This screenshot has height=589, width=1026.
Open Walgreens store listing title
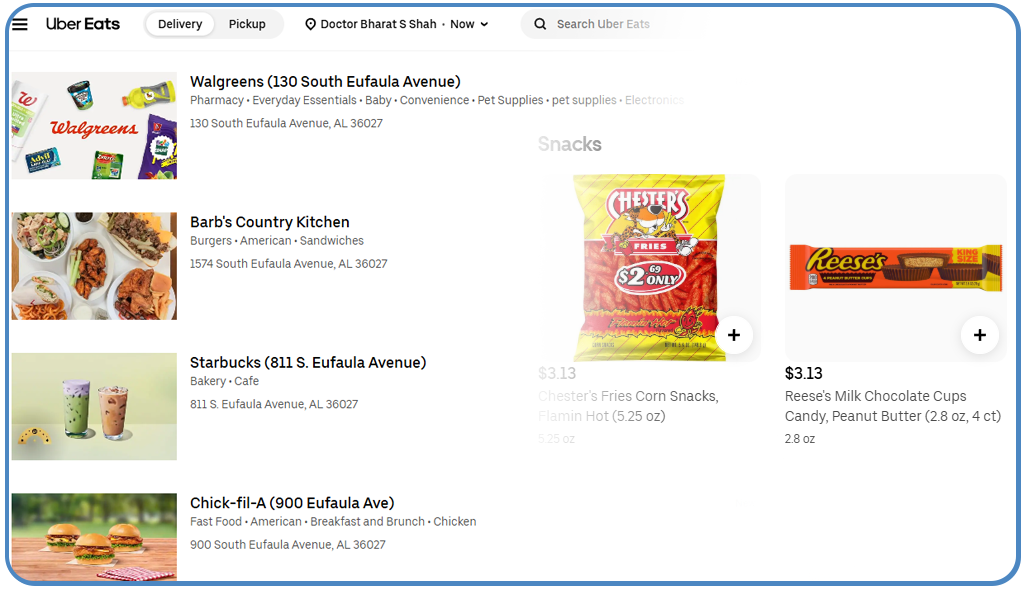pos(325,82)
